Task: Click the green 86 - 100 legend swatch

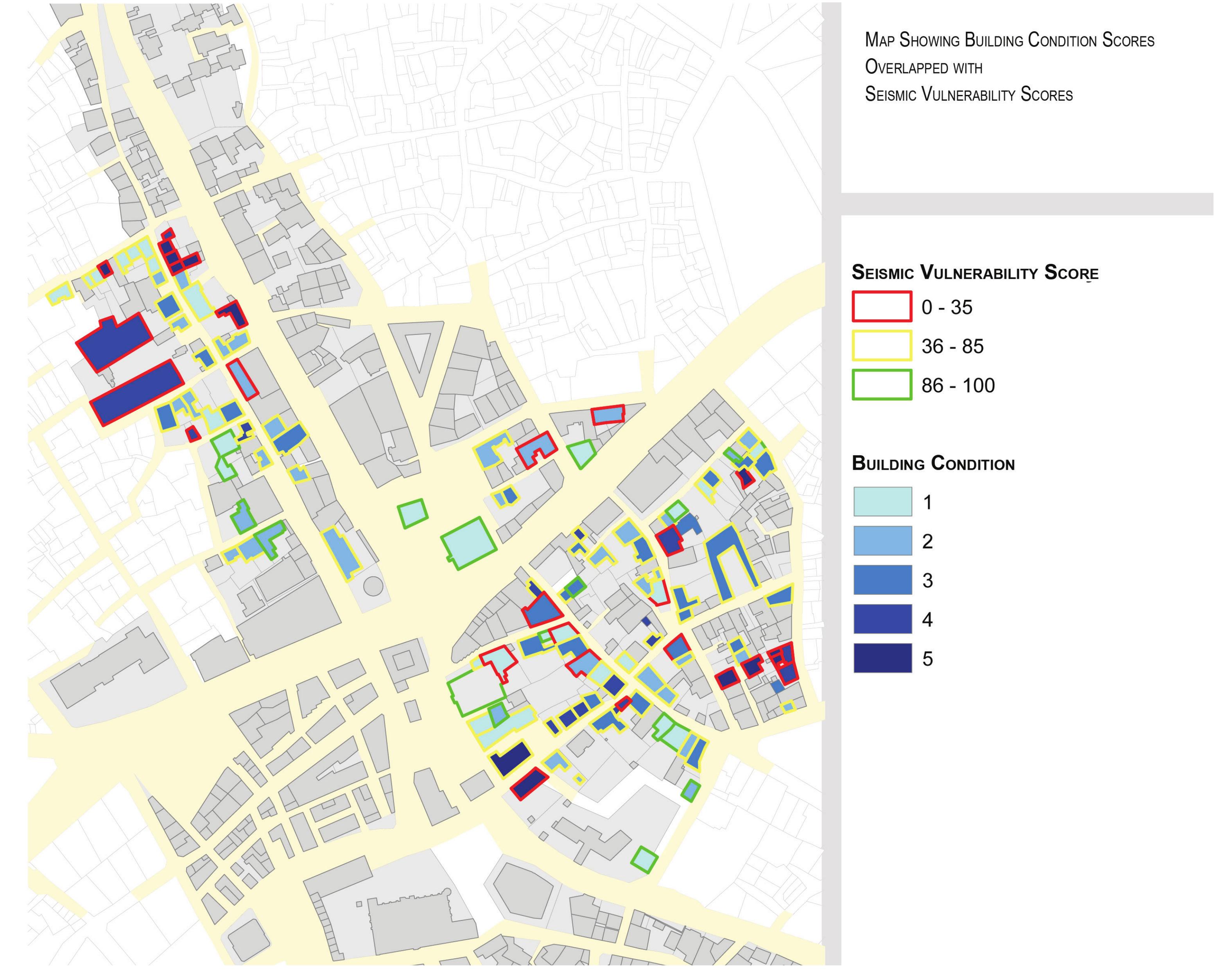Action: [881, 385]
